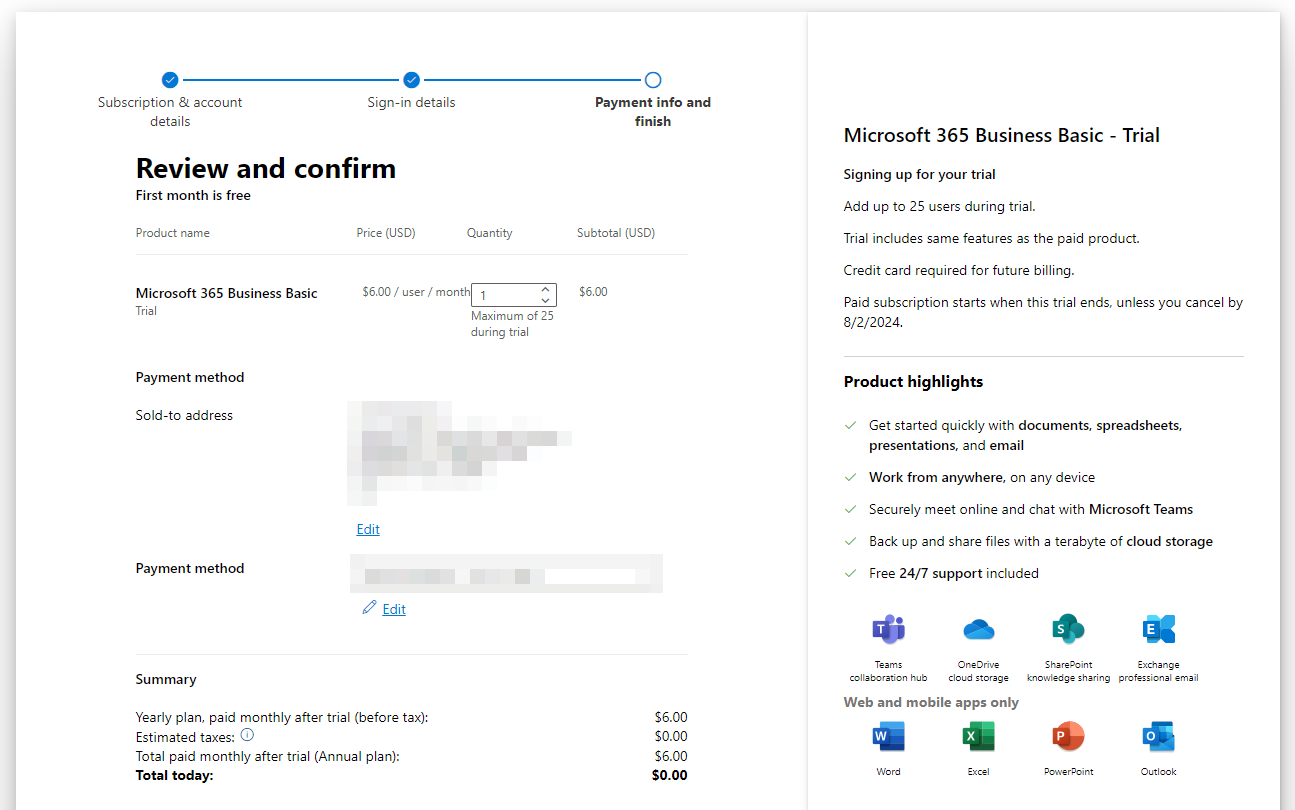Click the 'First month is free' text

pos(193,195)
